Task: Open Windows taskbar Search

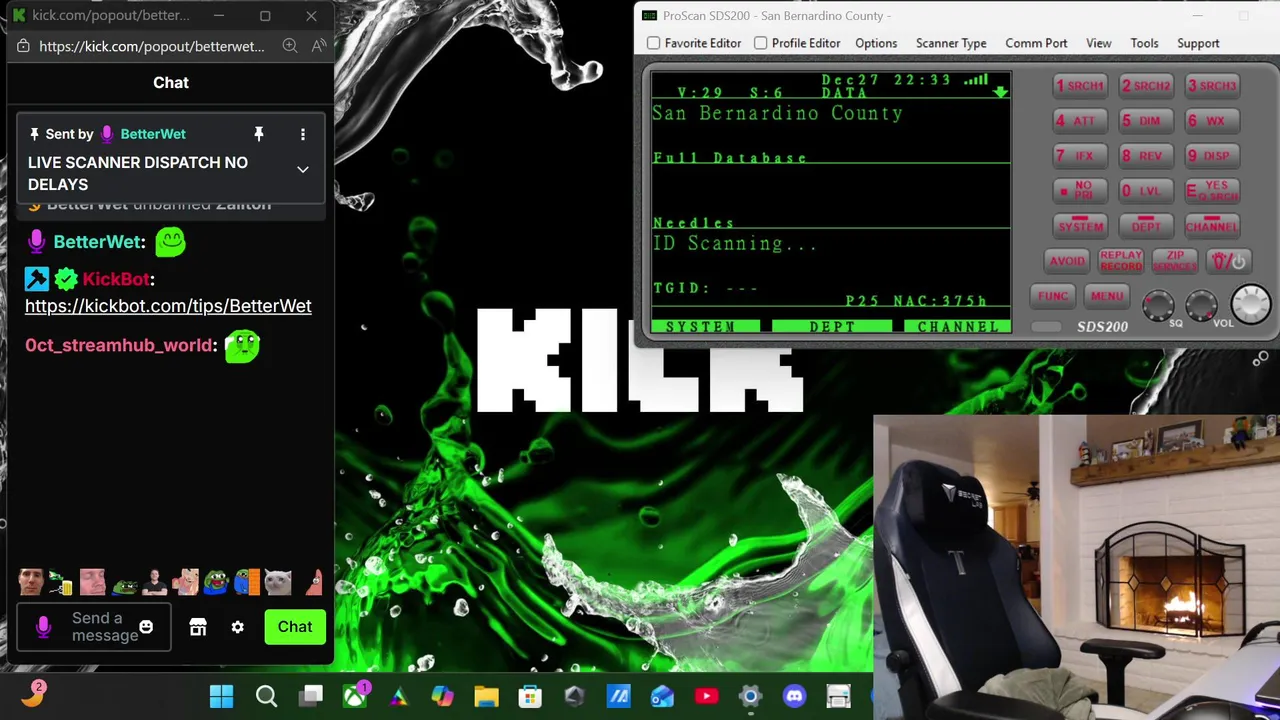Action: click(266, 696)
